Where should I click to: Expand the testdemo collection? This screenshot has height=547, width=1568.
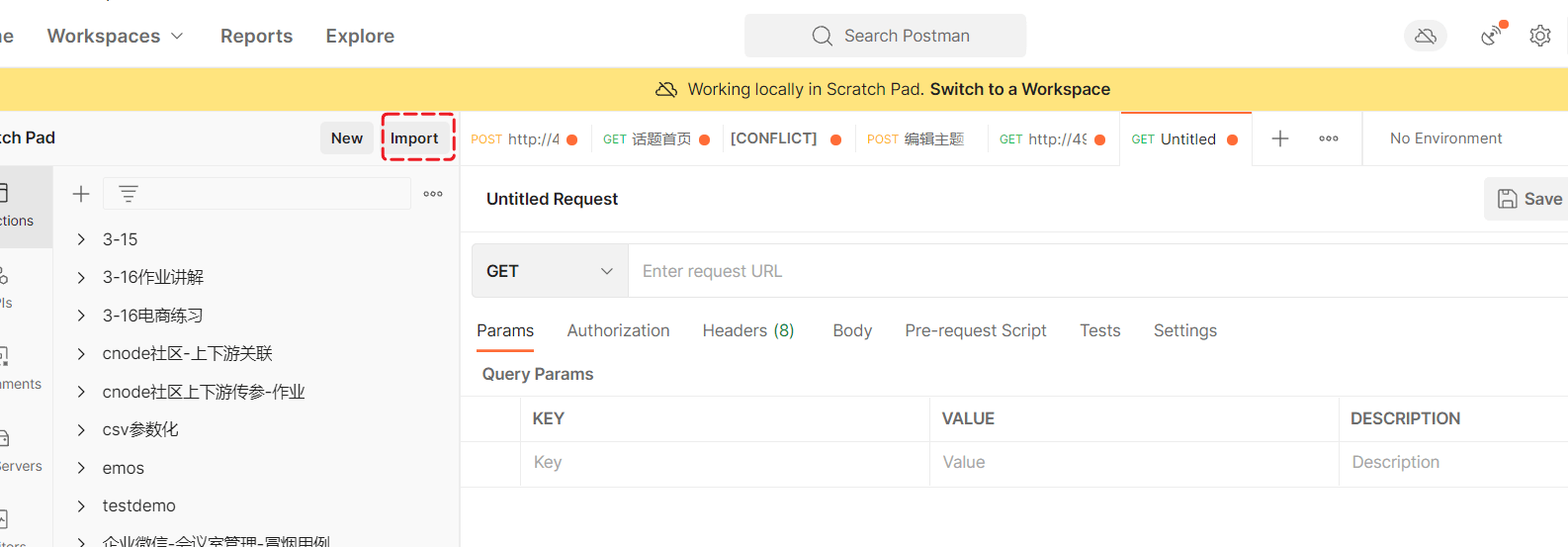click(x=81, y=505)
